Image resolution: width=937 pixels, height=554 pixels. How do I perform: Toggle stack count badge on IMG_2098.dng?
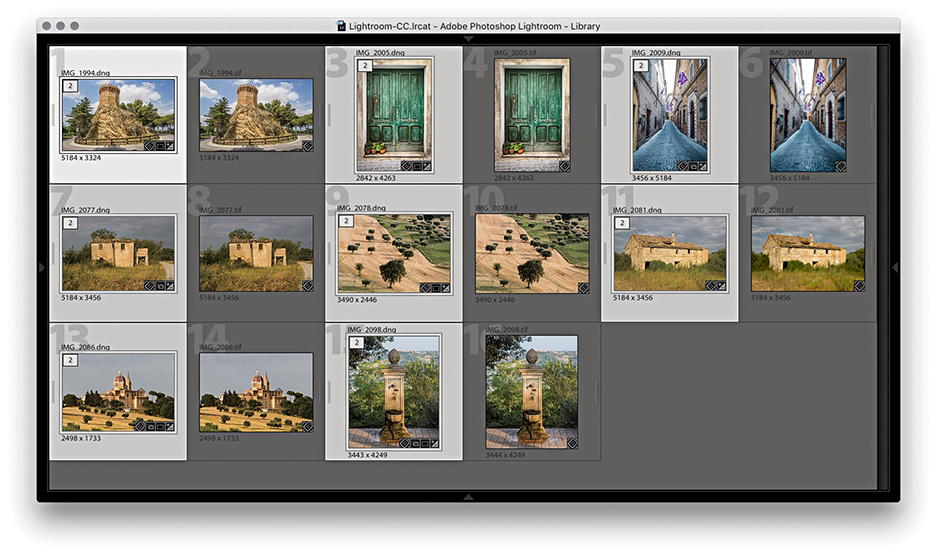pyautogui.click(x=356, y=343)
